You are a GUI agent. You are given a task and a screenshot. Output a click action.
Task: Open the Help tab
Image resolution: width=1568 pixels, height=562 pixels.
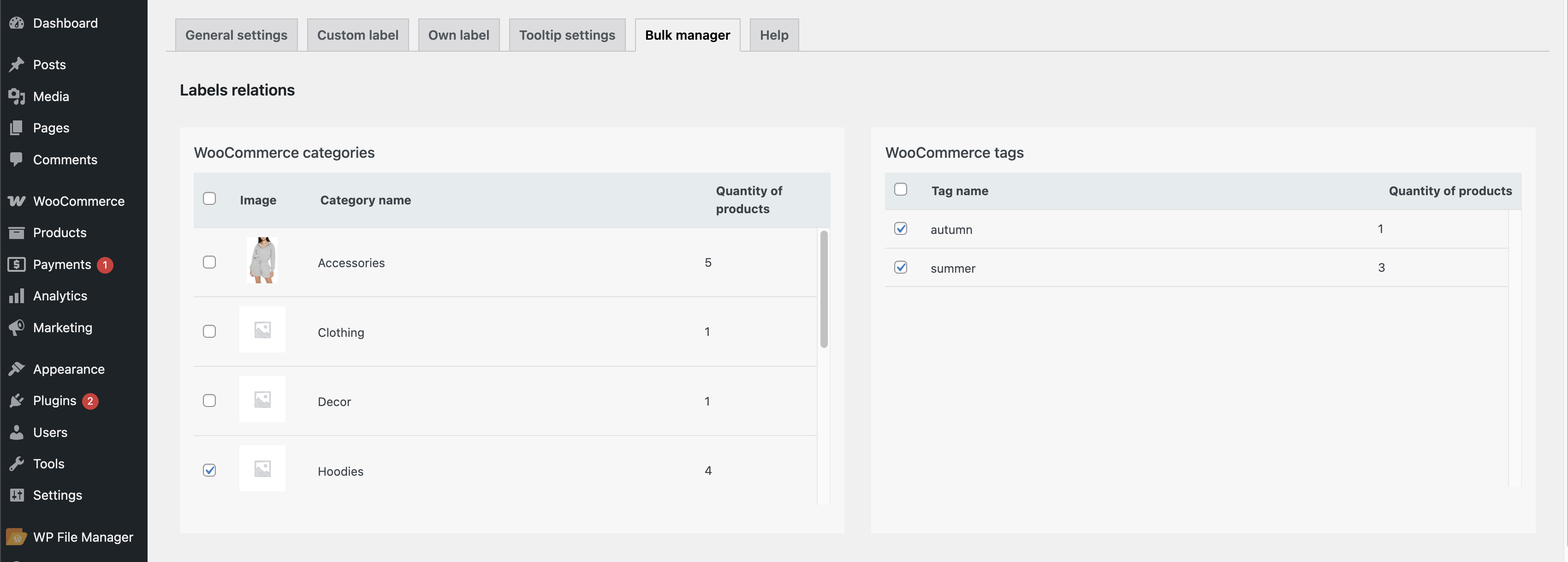(774, 36)
